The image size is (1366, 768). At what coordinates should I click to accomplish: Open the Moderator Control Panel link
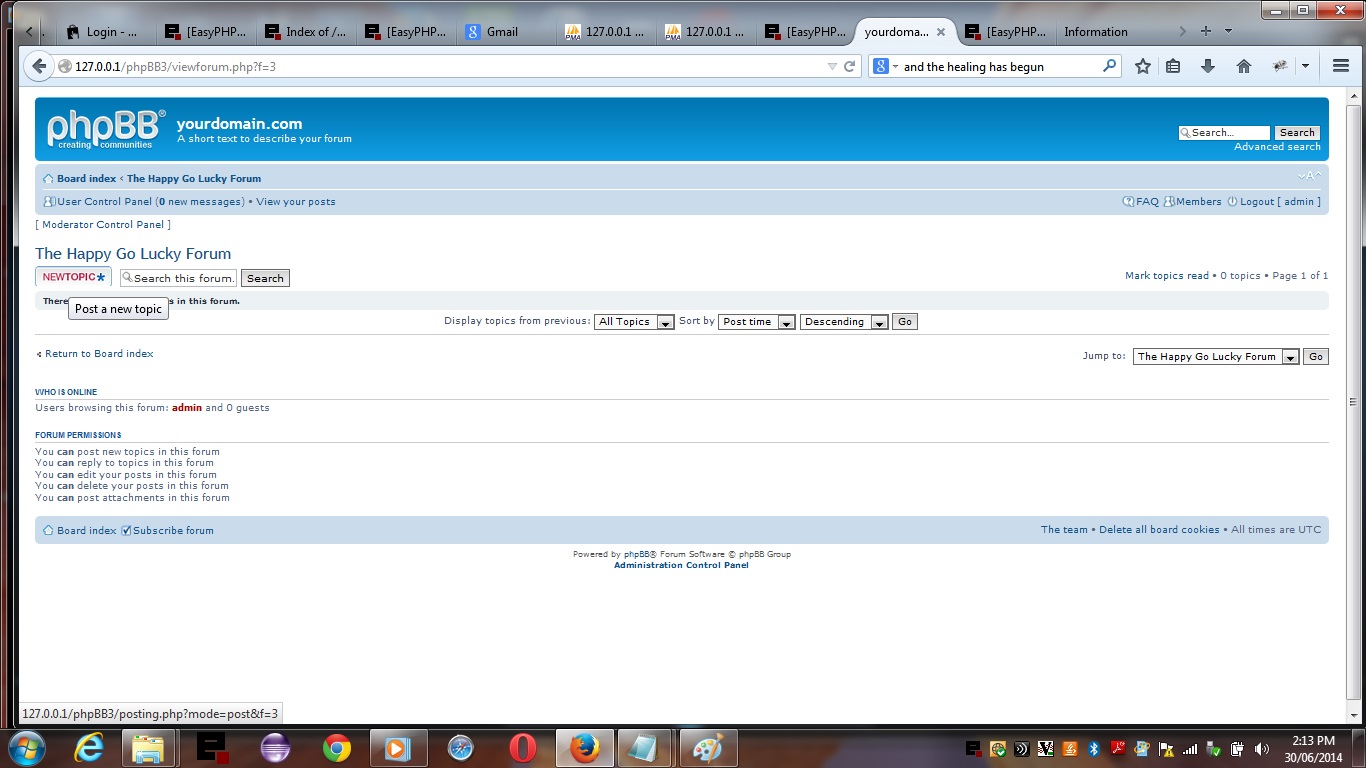pyautogui.click(x=103, y=225)
